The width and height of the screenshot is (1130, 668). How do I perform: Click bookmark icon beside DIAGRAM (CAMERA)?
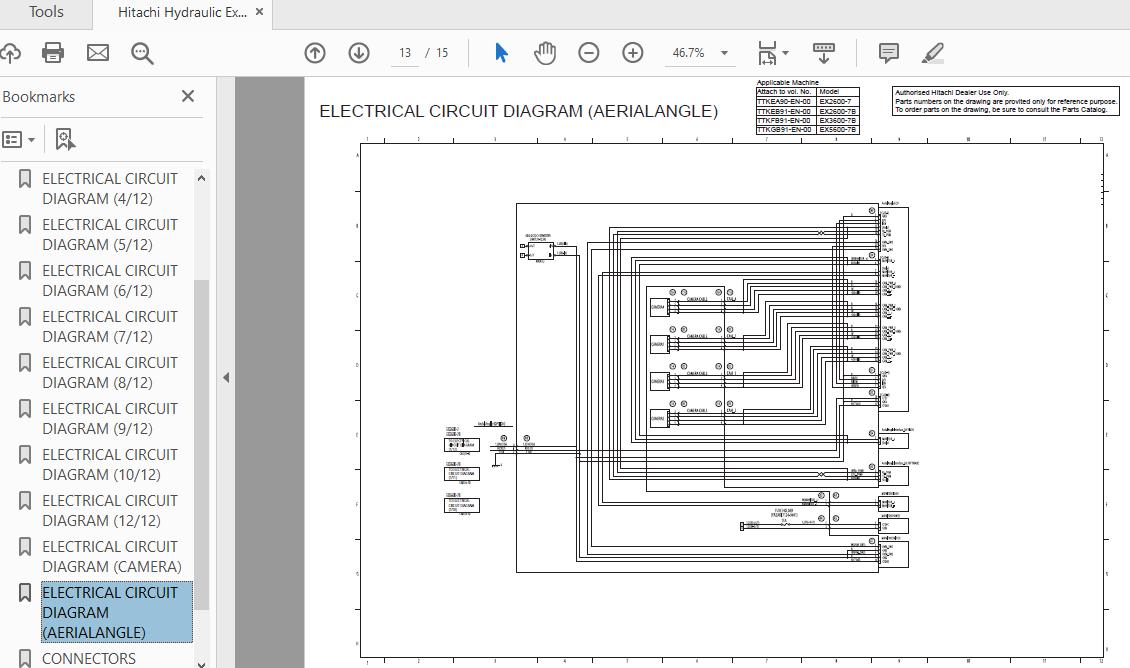(25, 547)
